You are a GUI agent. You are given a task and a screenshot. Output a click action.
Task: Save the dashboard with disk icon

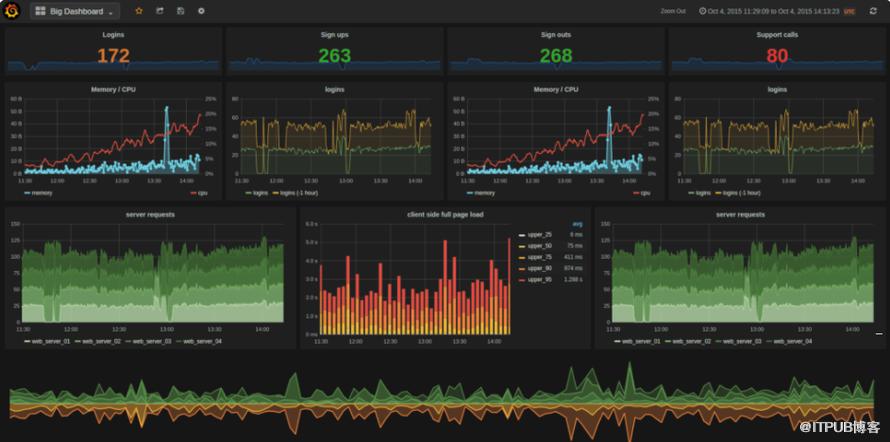tap(180, 11)
